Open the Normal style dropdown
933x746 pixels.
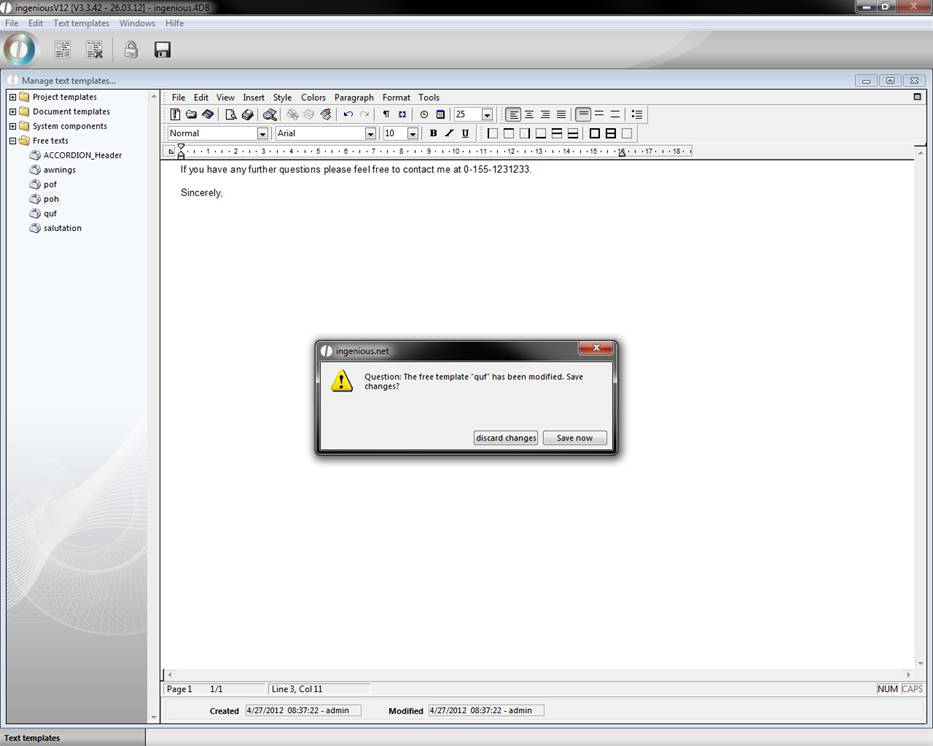tap(263, 133)
